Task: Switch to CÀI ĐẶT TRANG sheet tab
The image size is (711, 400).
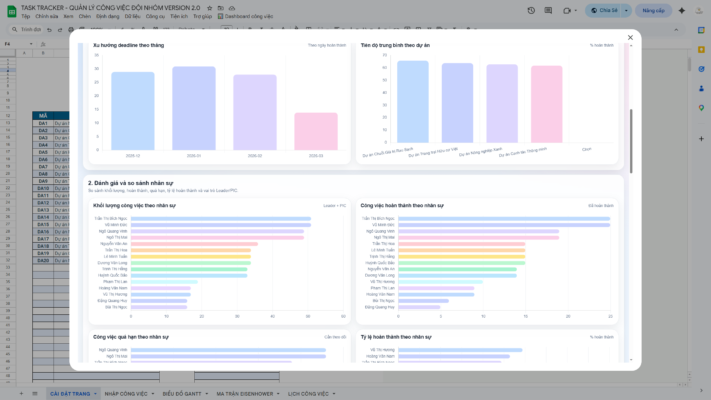Action: tap(70, 394)
